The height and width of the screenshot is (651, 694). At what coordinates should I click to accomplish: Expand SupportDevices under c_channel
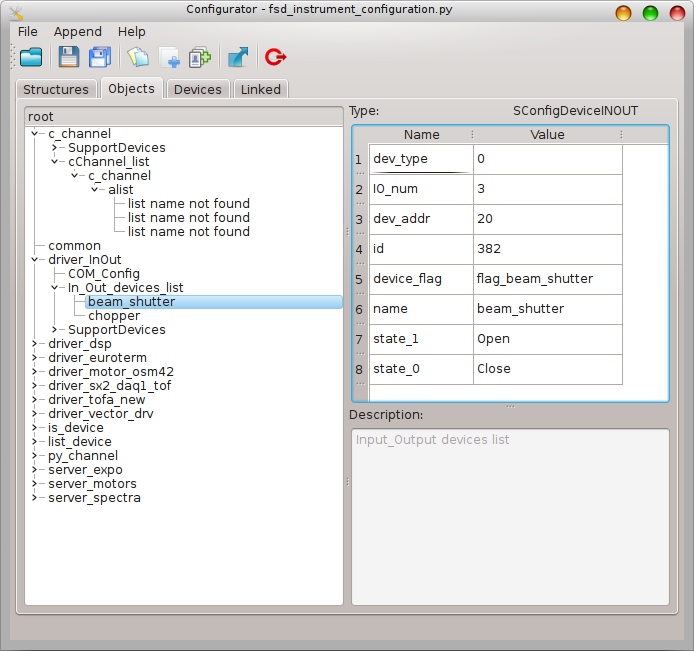click(56, 148)
